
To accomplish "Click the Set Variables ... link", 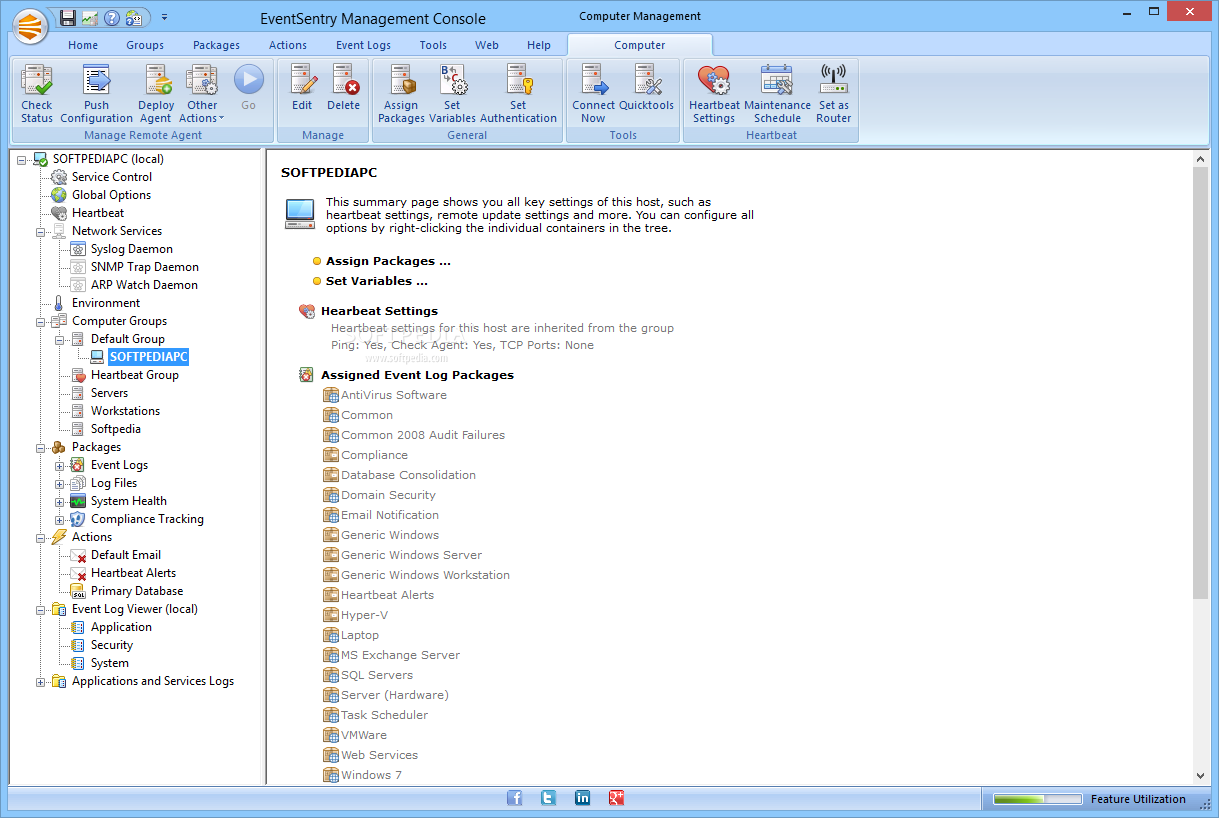I will [x=377, y=281].
